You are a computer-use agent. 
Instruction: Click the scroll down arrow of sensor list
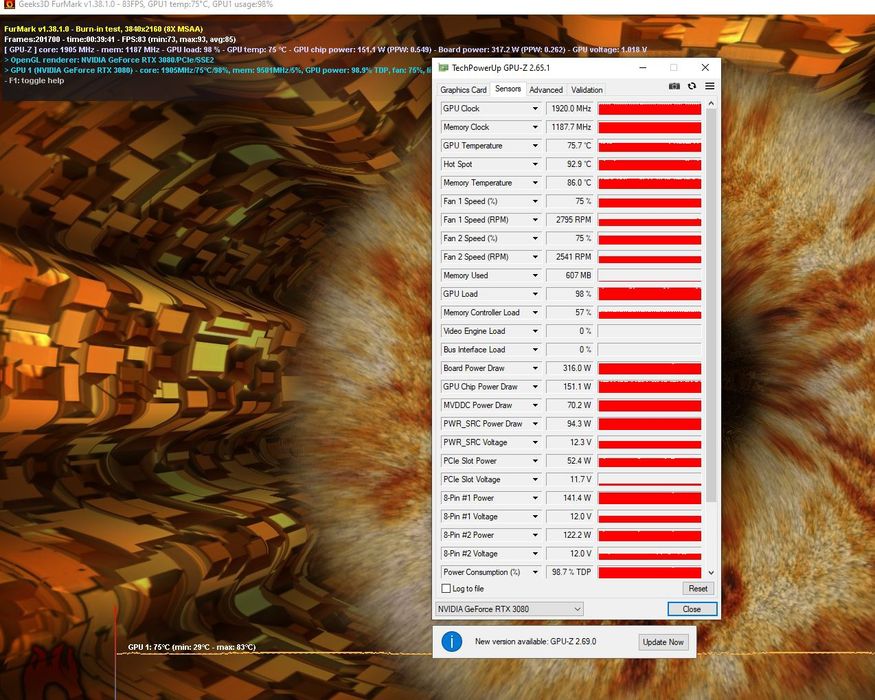pyautogui.click(x=711, y=572)
